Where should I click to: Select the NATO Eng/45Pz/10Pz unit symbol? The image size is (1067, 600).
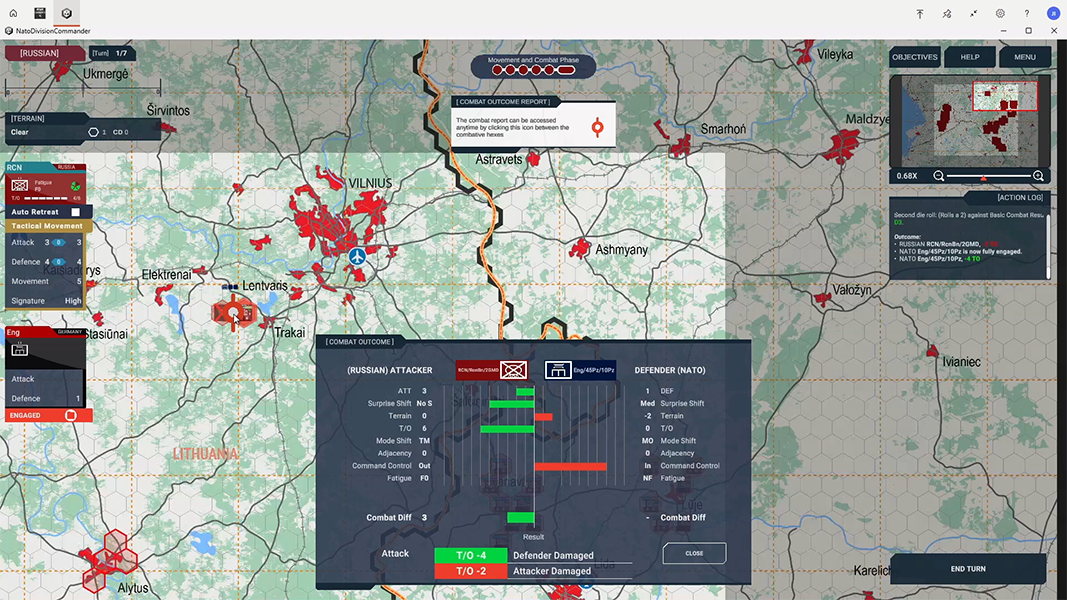[558, 370]
